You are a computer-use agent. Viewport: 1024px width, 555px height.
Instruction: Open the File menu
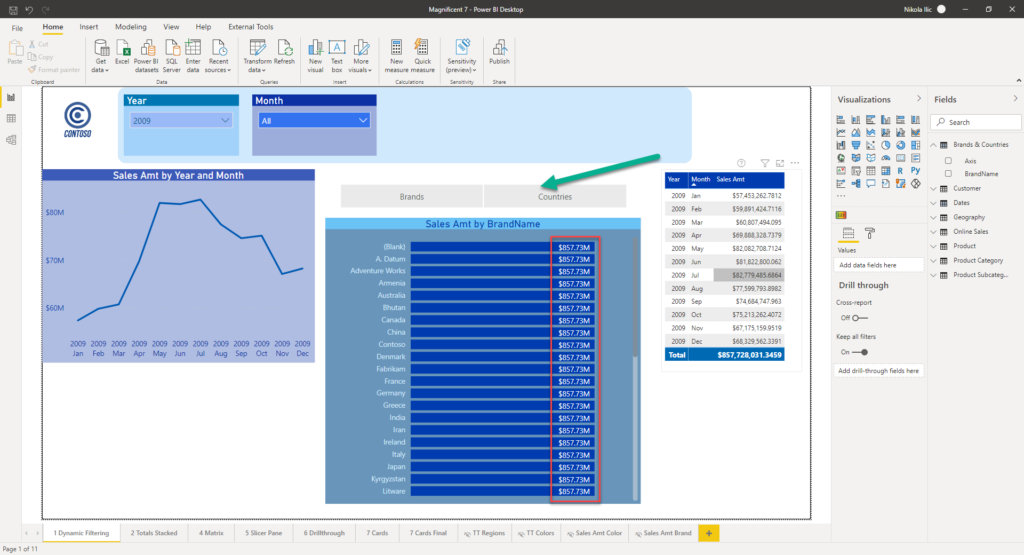click(x=17, y=28)
